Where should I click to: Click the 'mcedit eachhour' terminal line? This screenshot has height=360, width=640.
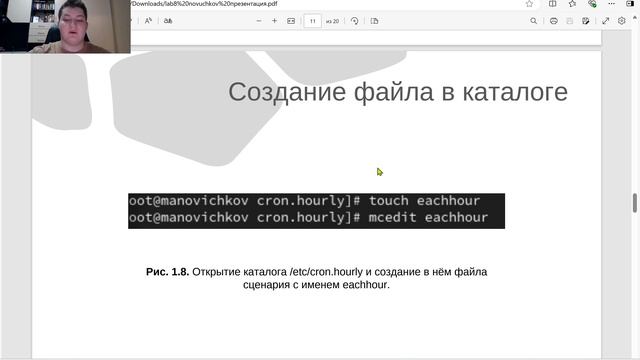coord(308,218)
